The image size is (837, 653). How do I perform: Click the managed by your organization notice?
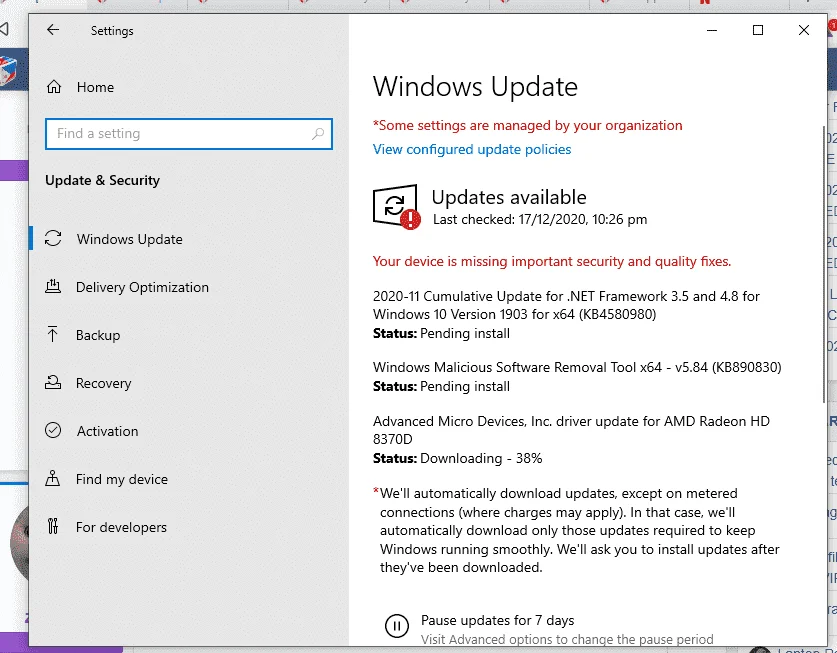pyautogui.click(x=527, y=125)
